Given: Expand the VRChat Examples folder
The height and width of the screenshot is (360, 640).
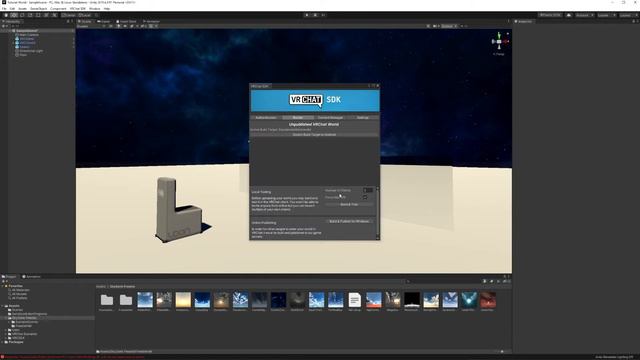Looking at the screenshot, I should pyautogui.click(x=6, y=334).
